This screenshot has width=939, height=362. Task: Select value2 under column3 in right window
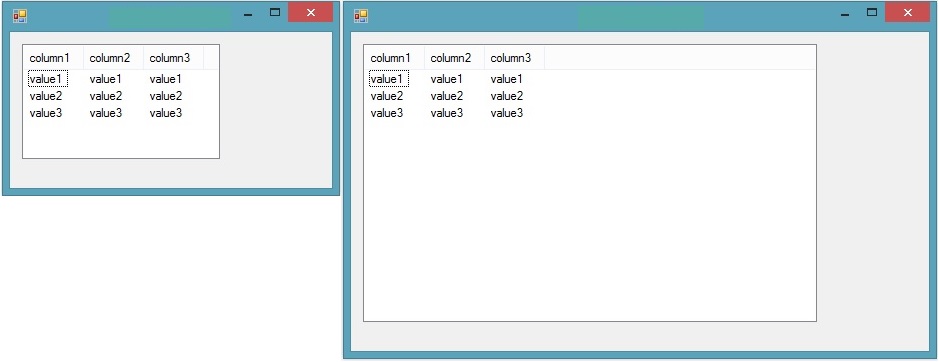point(507,96)
